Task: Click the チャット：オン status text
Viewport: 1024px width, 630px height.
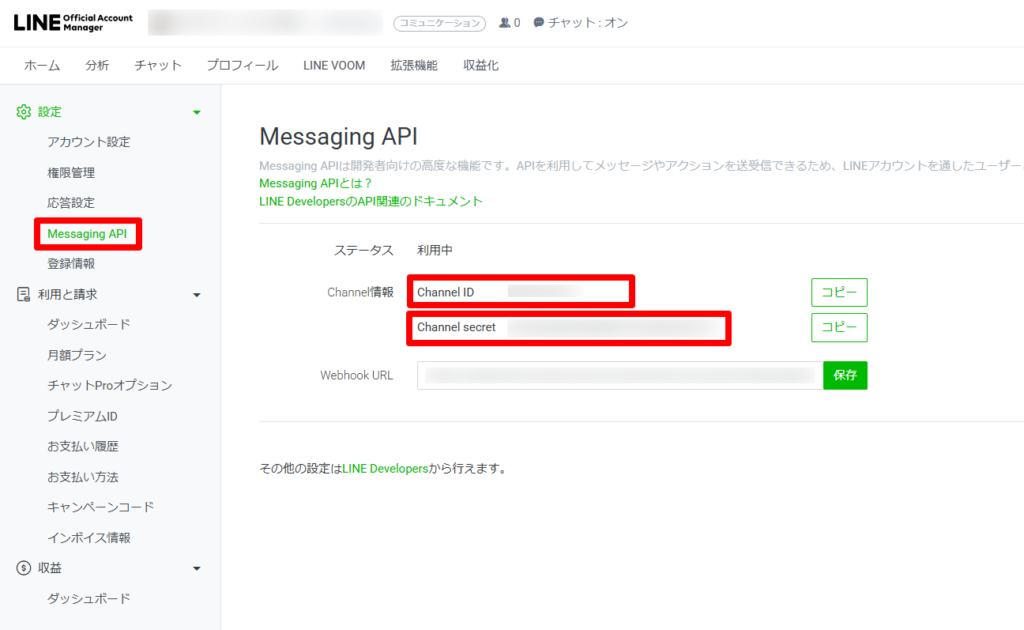Action: click(588, 23)
